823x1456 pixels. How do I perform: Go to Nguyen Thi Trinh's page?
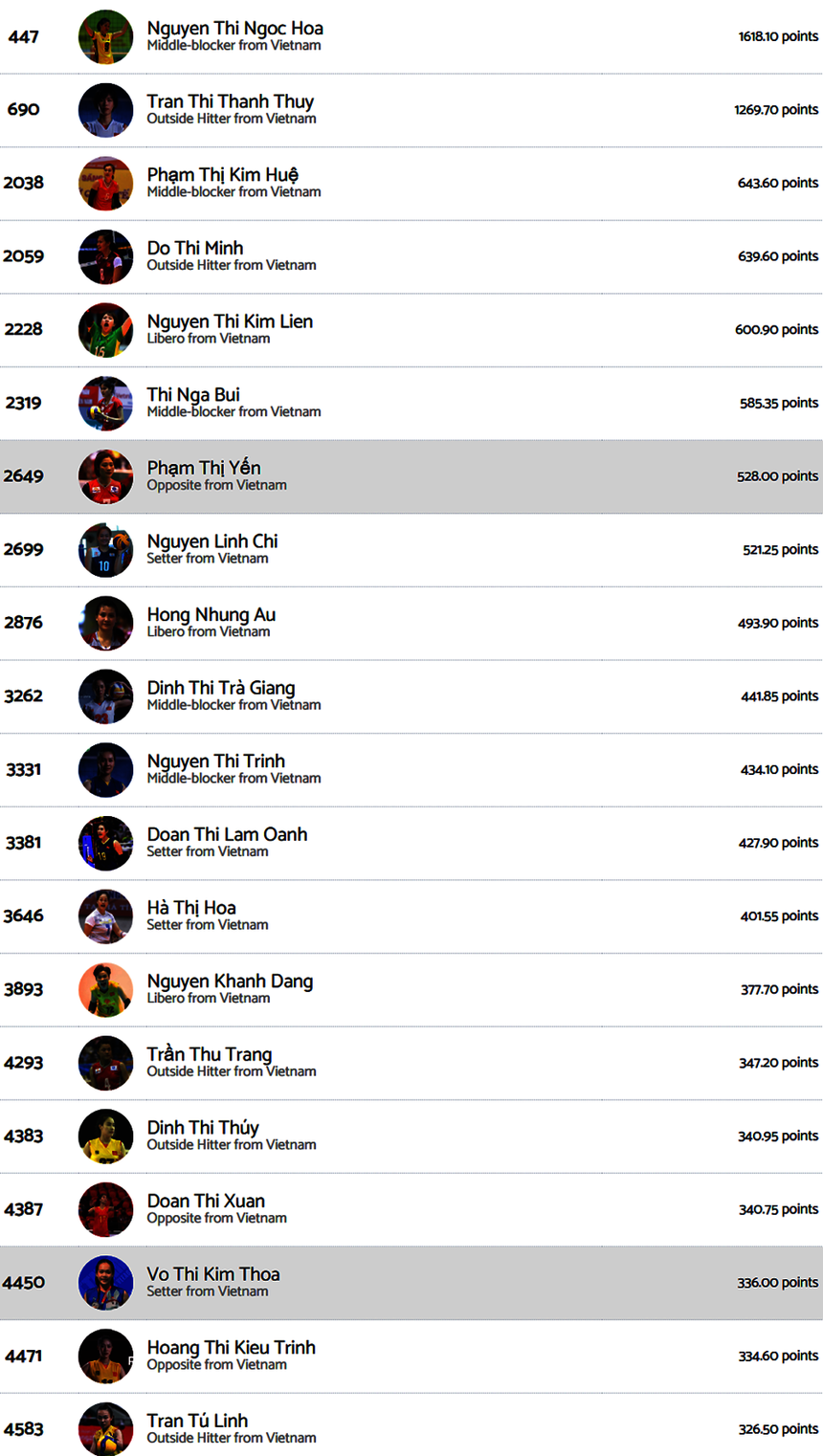(216, 761)
